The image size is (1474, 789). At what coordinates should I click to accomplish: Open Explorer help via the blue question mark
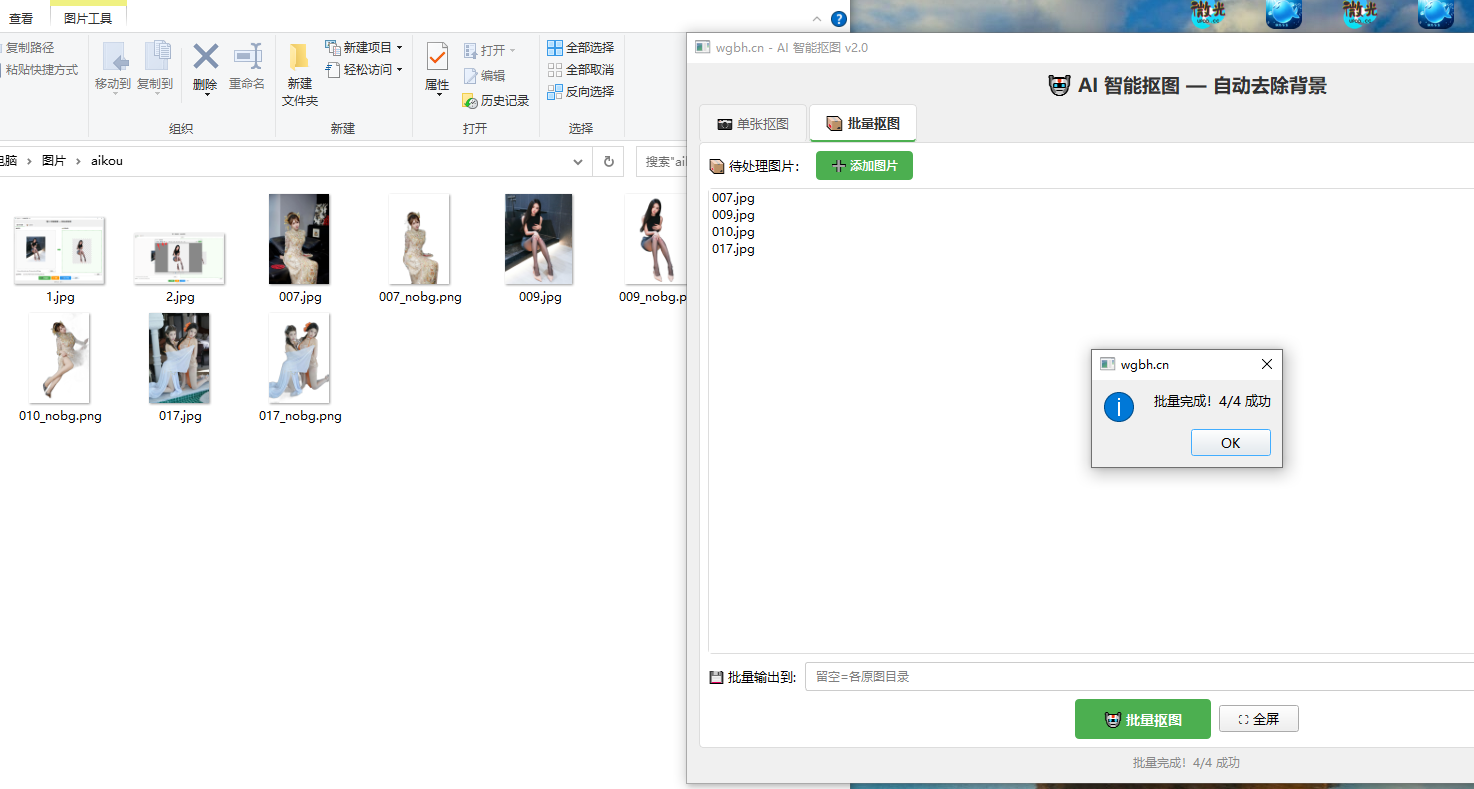(x=838, y=18)
